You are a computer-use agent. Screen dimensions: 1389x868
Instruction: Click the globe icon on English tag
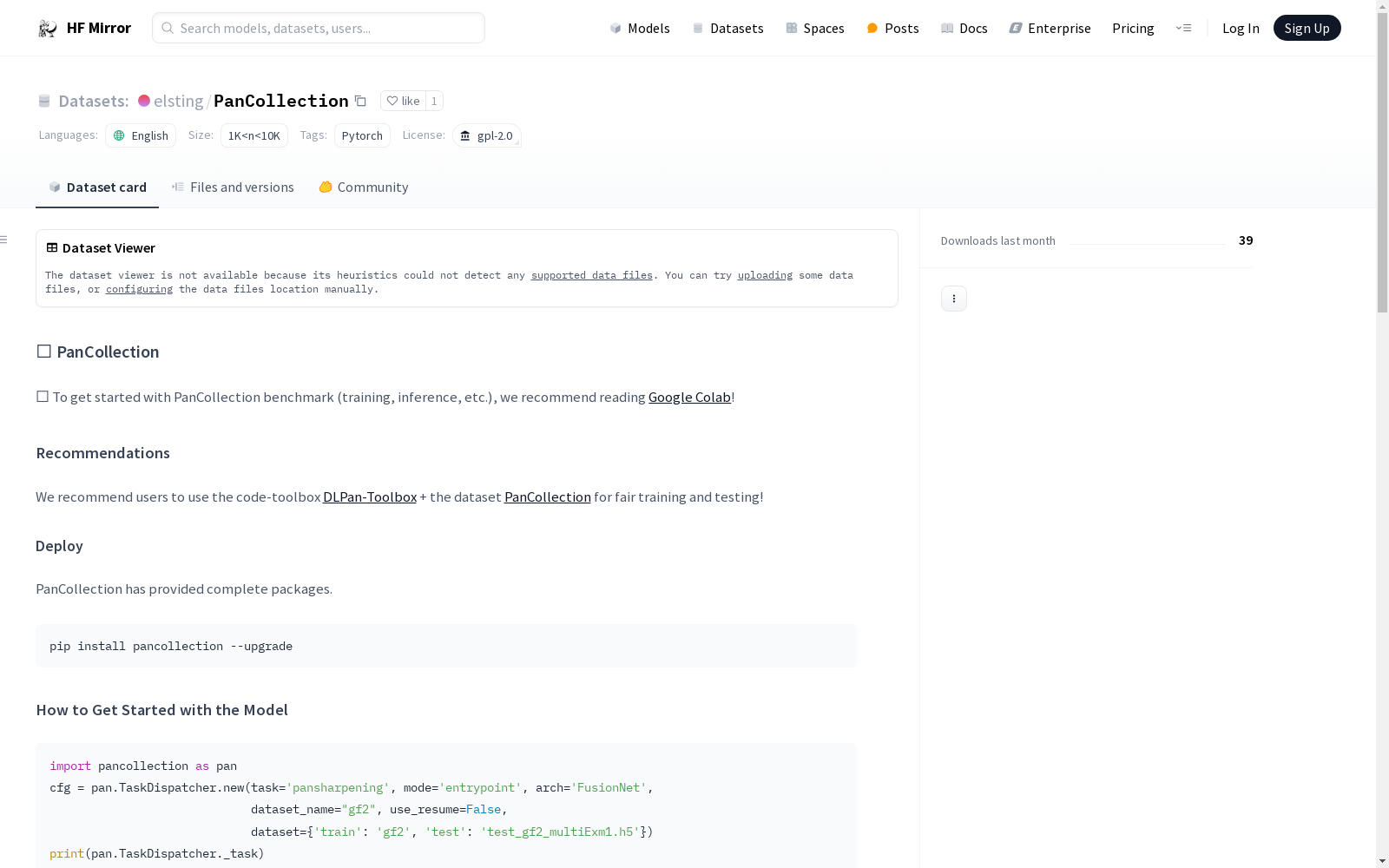[x=120, y=135]
